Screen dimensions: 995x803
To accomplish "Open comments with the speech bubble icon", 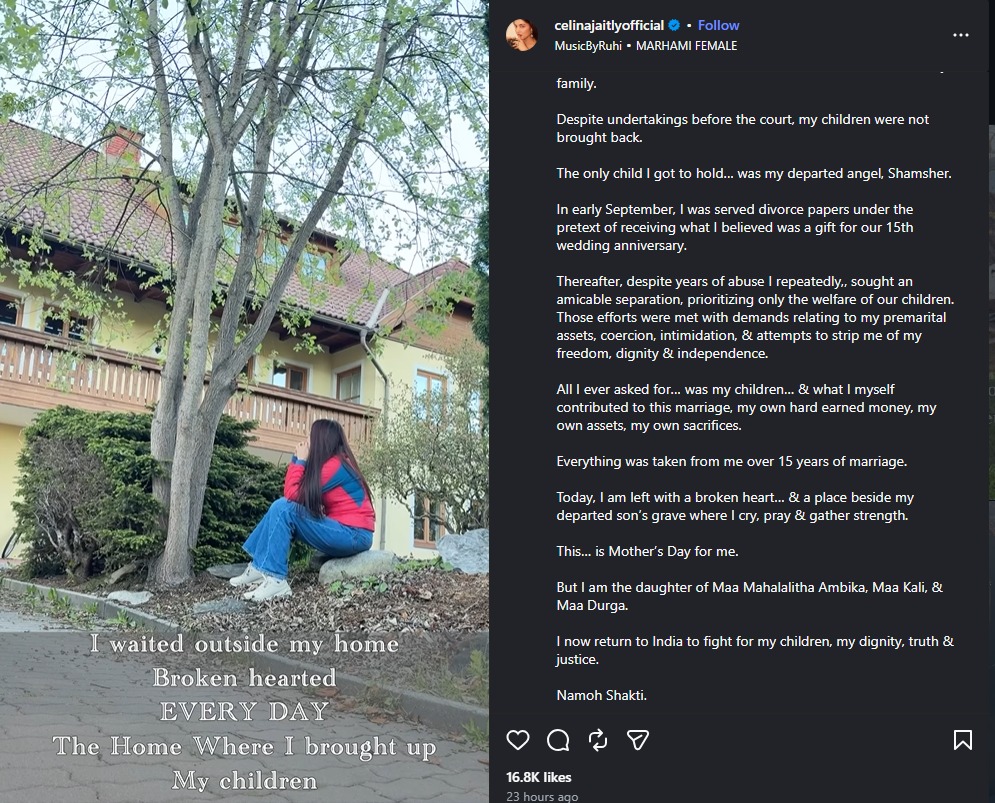I will click(558, 740).
